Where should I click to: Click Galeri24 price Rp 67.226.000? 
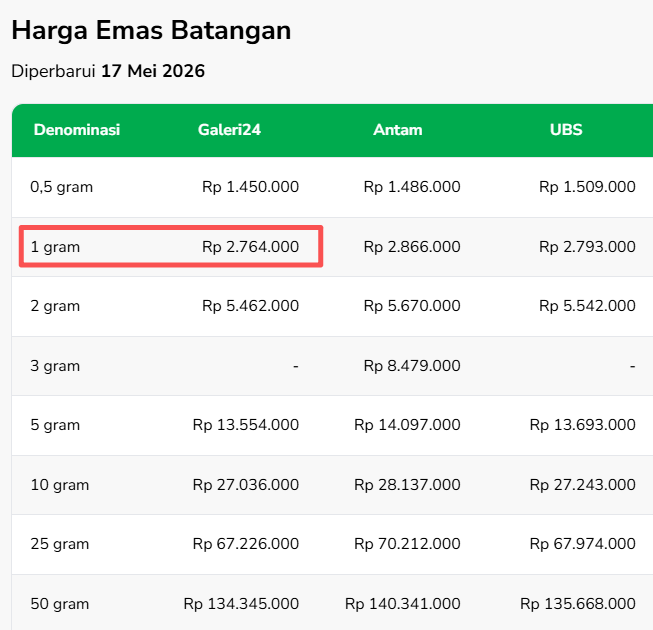[x=246, y=544]
